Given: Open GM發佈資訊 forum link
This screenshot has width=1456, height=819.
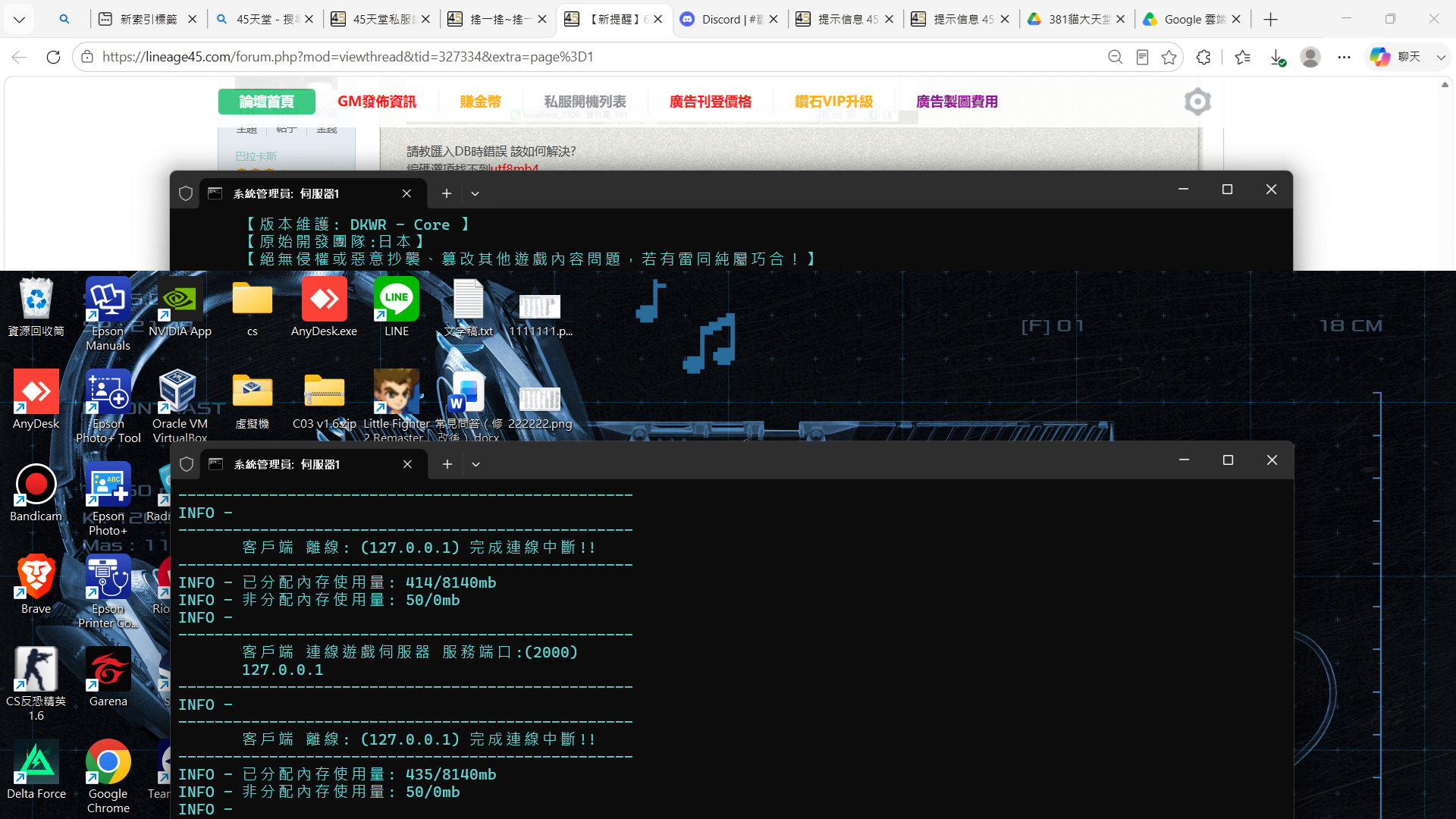Looking at the screenshot, I should (x=377, y=102).
